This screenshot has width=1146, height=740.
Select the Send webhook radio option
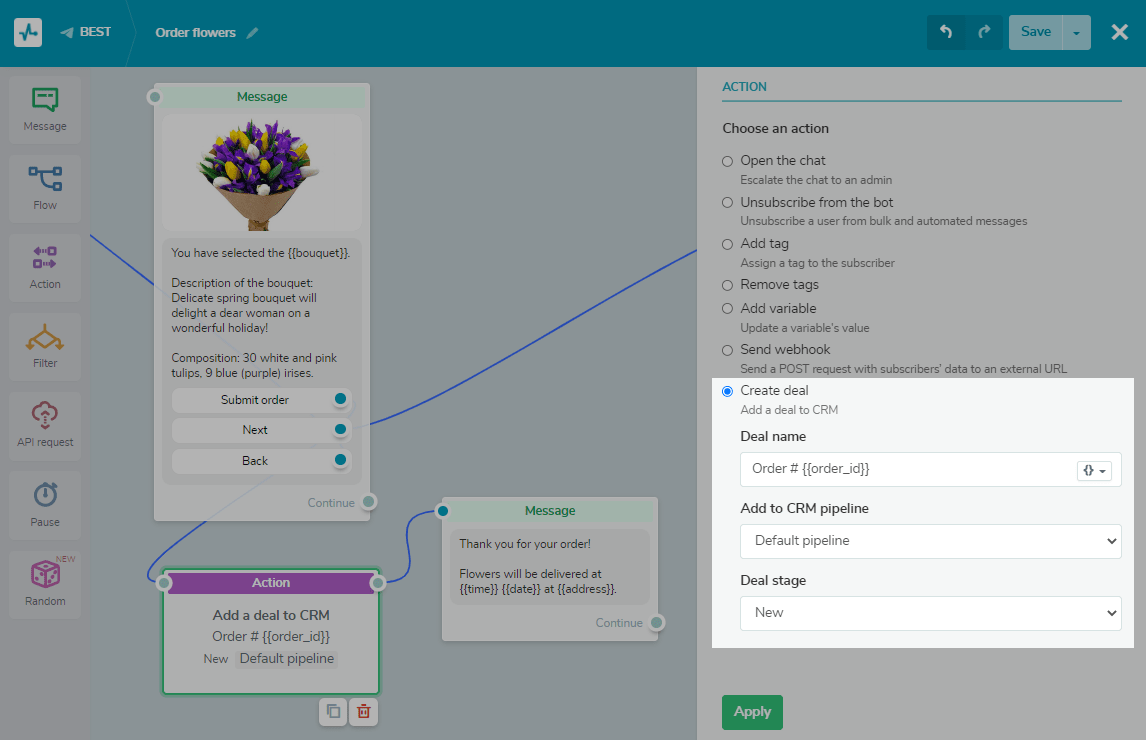728,350
